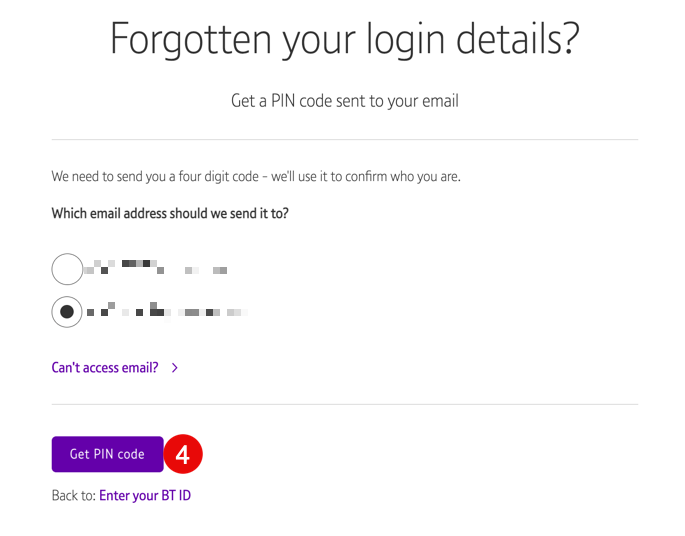Click the divider line above Get PIN code

(345, 405)
